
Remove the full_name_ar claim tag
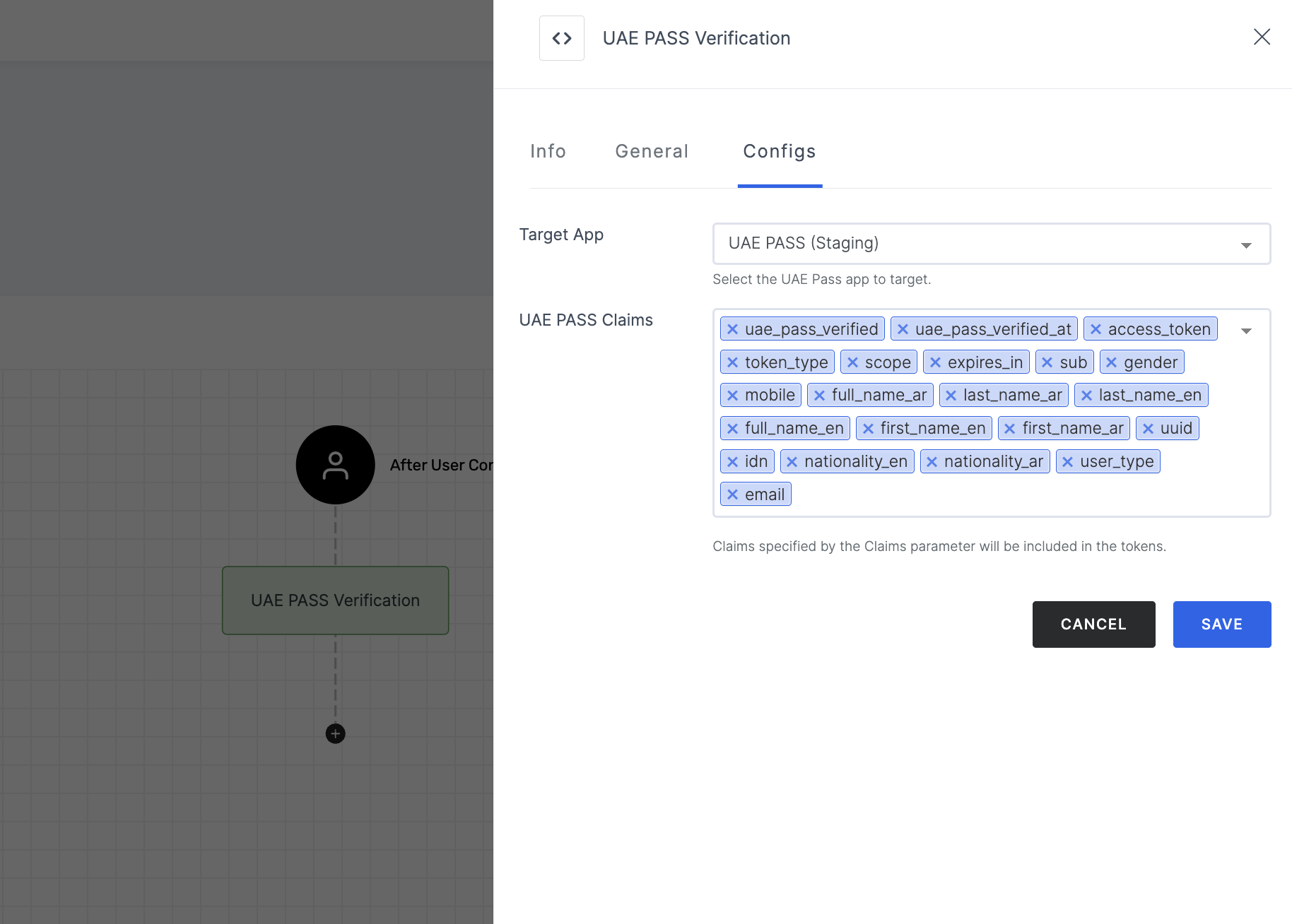coord(820,396)
